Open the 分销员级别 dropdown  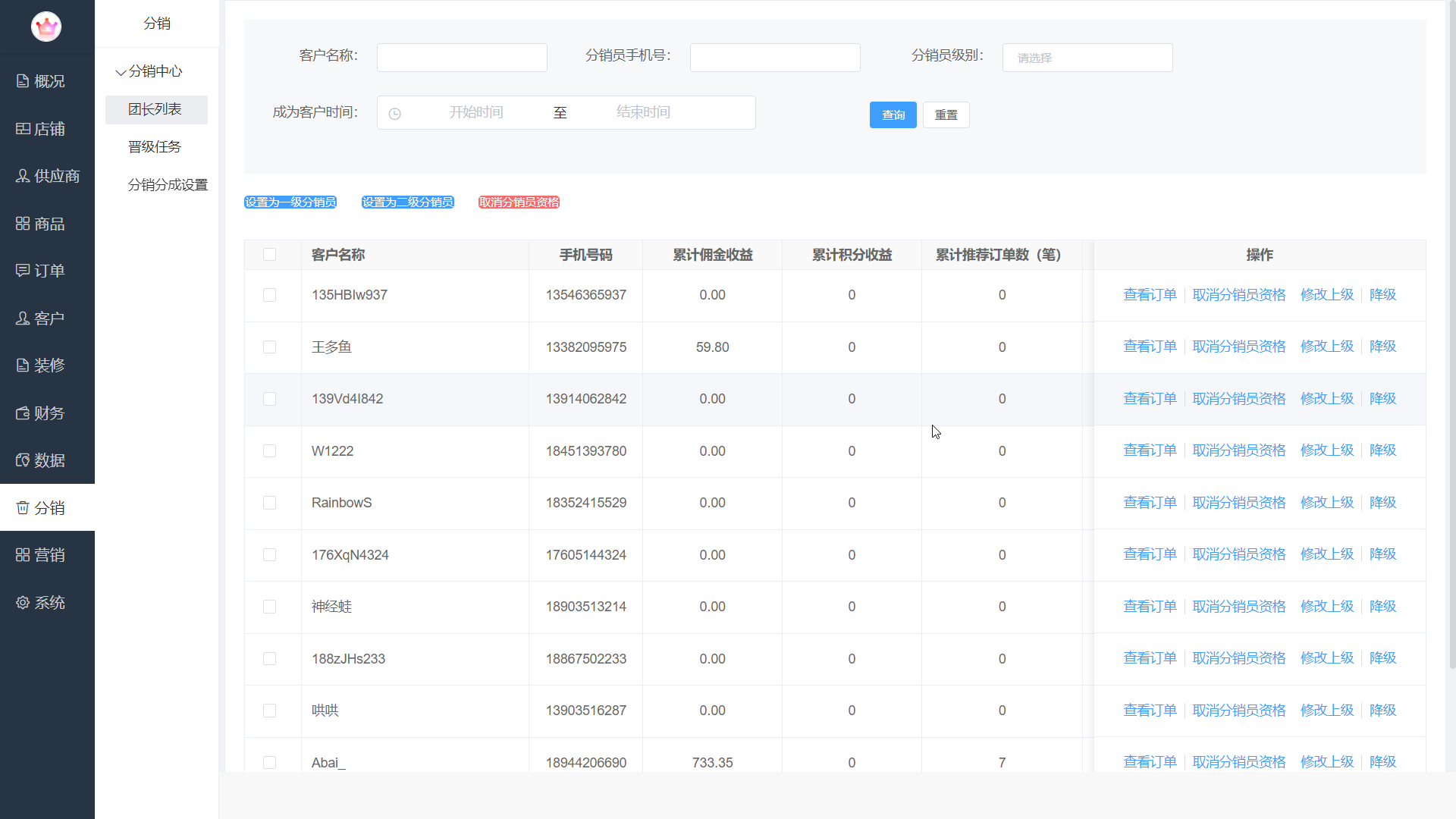pyautogui.click(x=1087, y=58)
